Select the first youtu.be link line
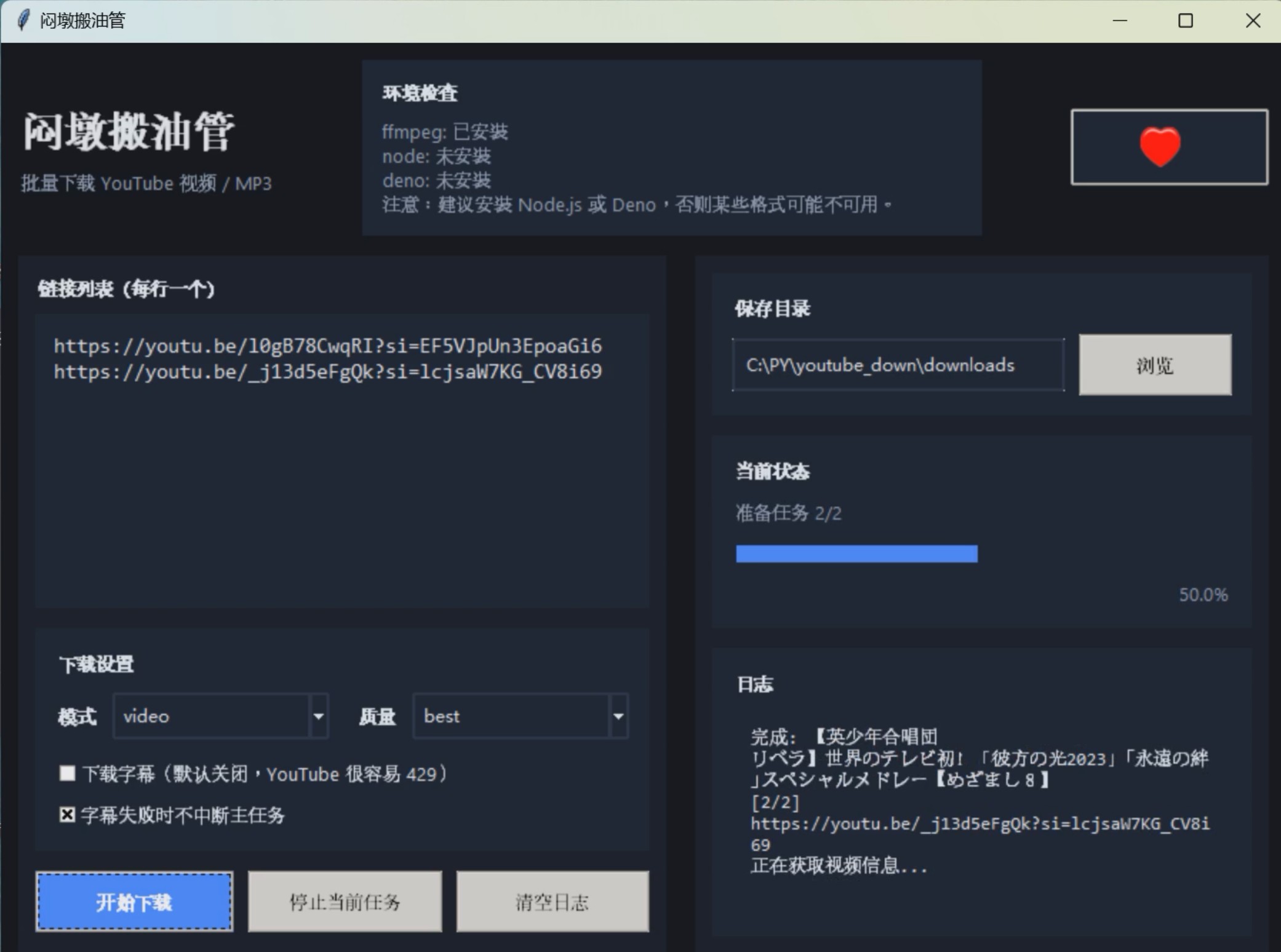The width and height of the screenshot is (1281, 952). click(x=327, y=346)
